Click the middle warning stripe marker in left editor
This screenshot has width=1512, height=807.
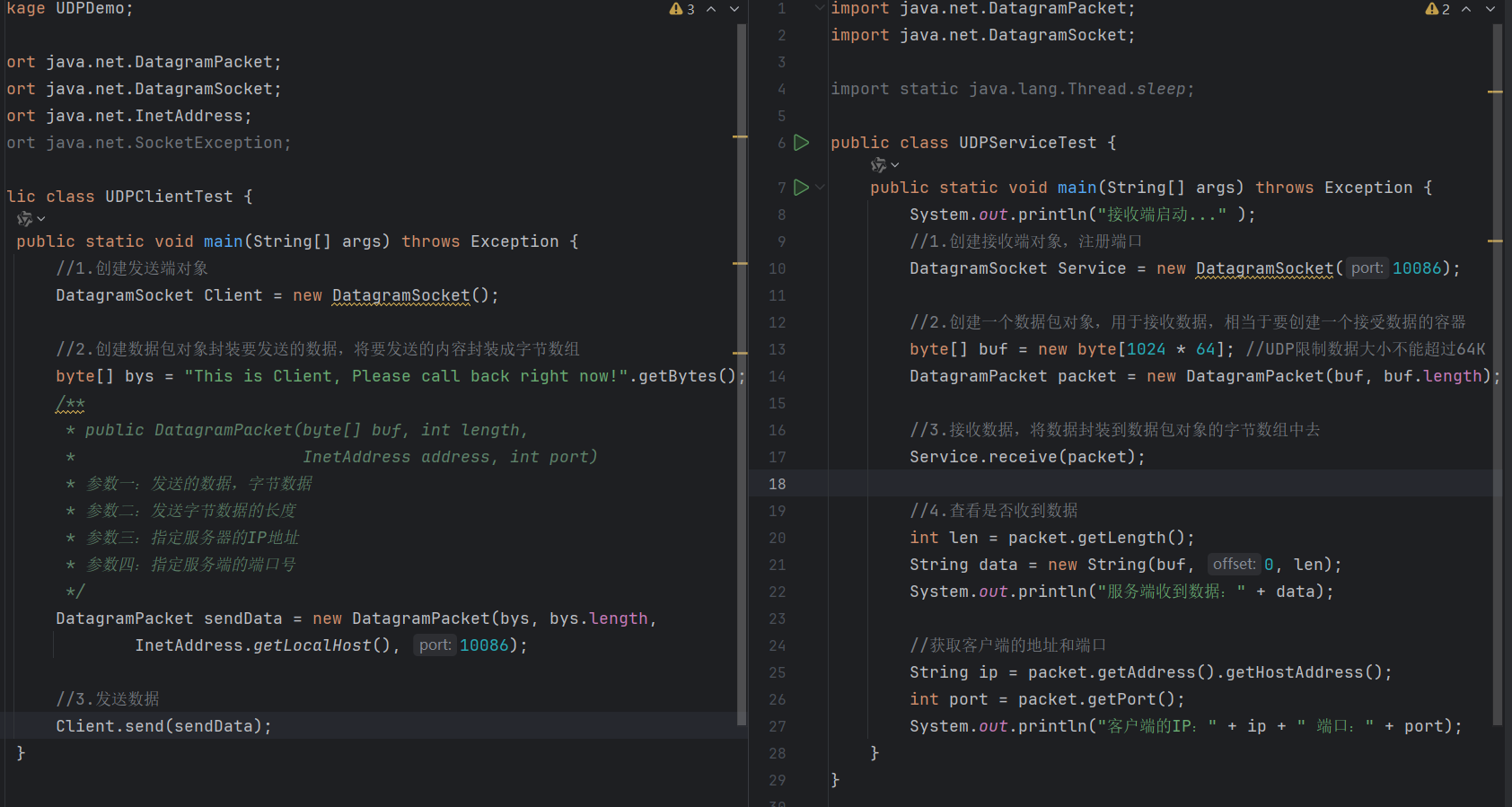click(x=741, y=263)
